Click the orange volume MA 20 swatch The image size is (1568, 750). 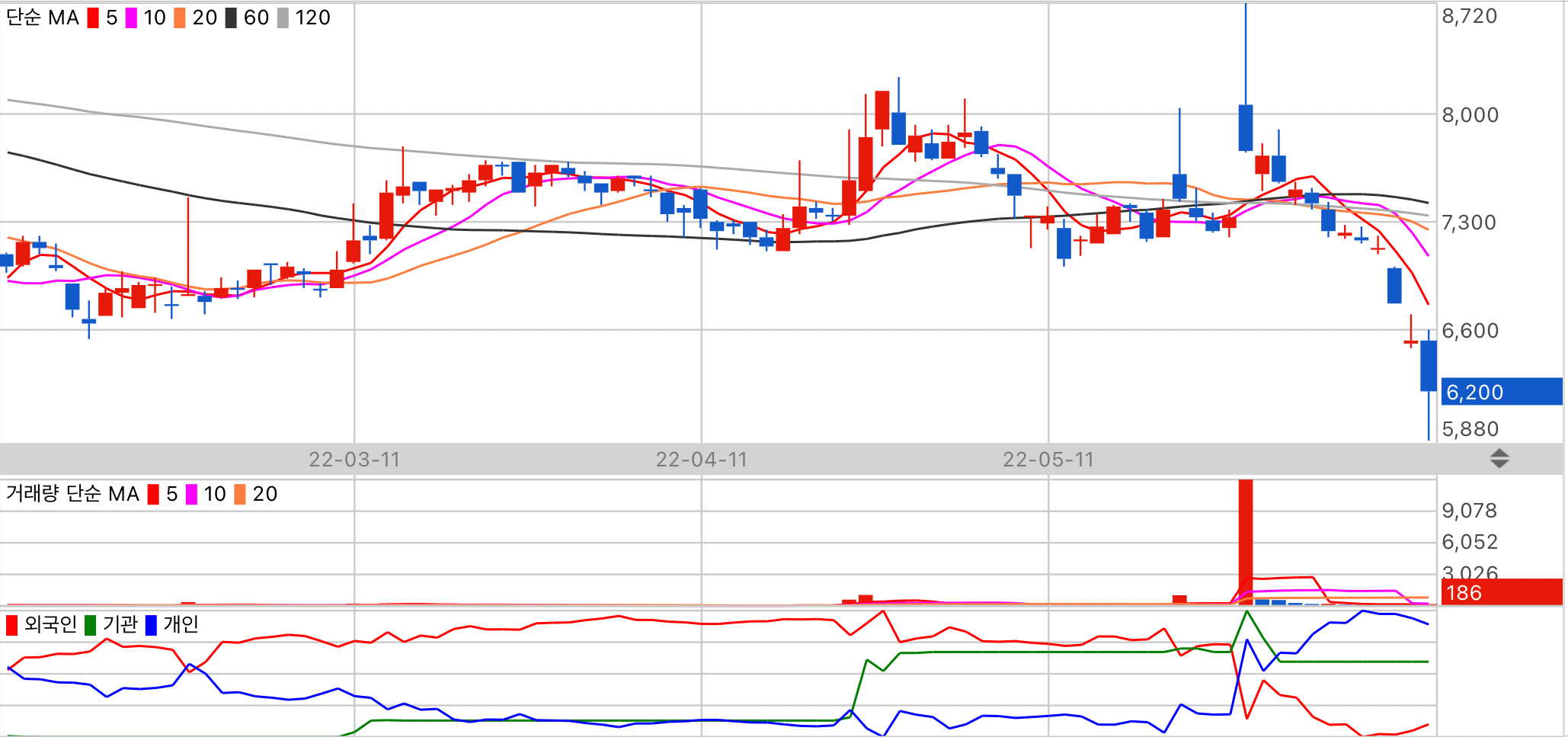(x=240, y=494)
